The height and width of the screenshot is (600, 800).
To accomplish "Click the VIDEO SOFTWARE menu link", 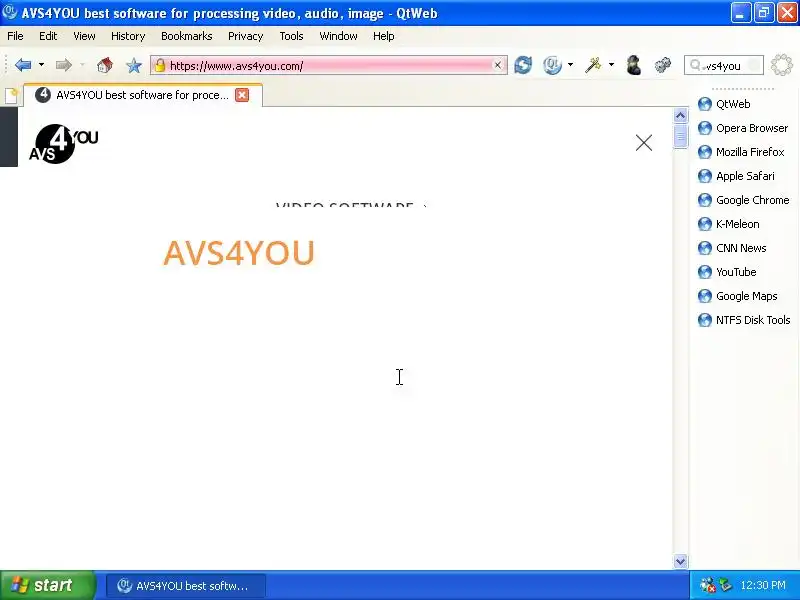I will click(352, 205).
